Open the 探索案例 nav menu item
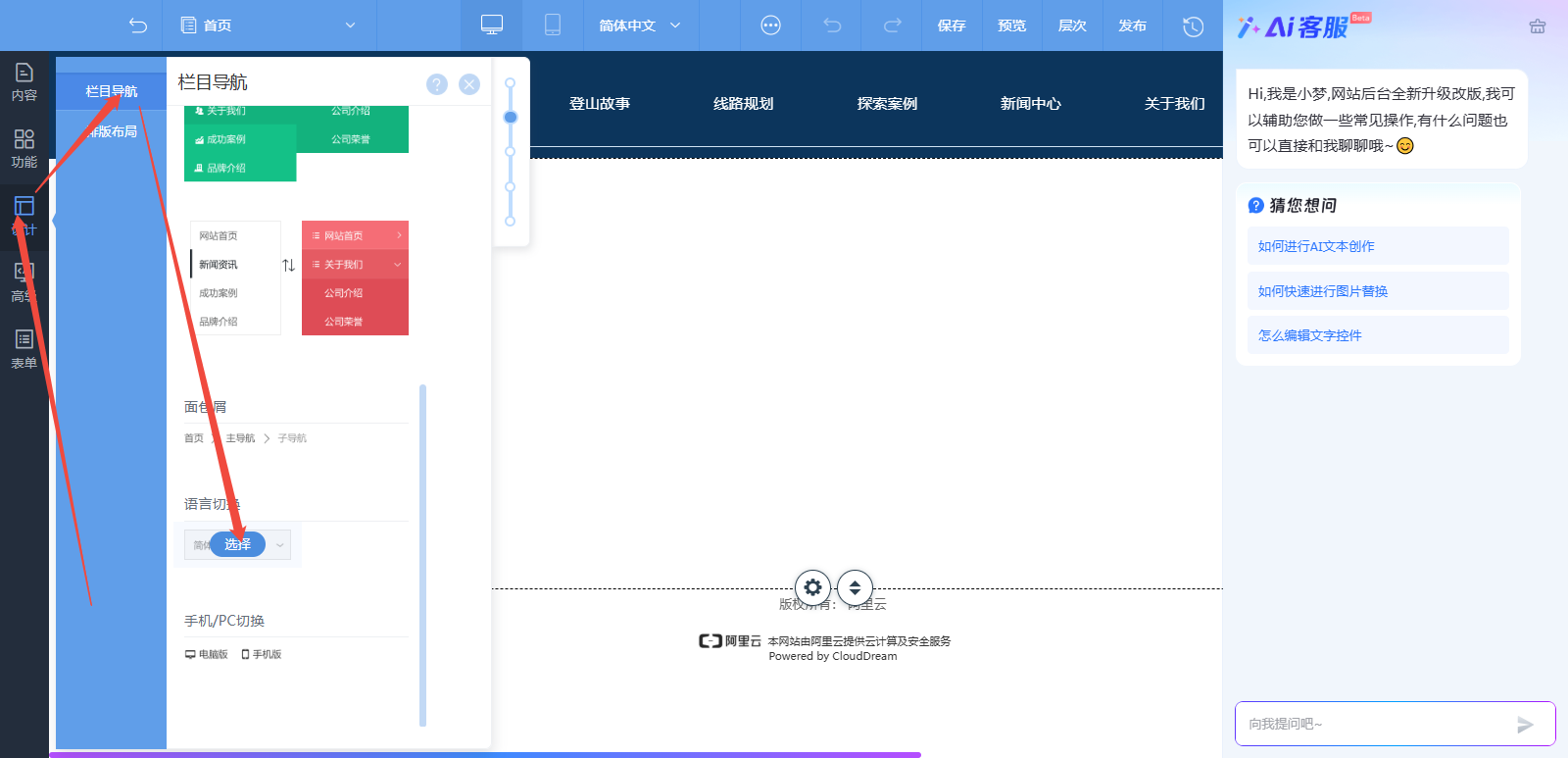The width and height of the screenshot is (1568, 758). [x=887, y=104]
